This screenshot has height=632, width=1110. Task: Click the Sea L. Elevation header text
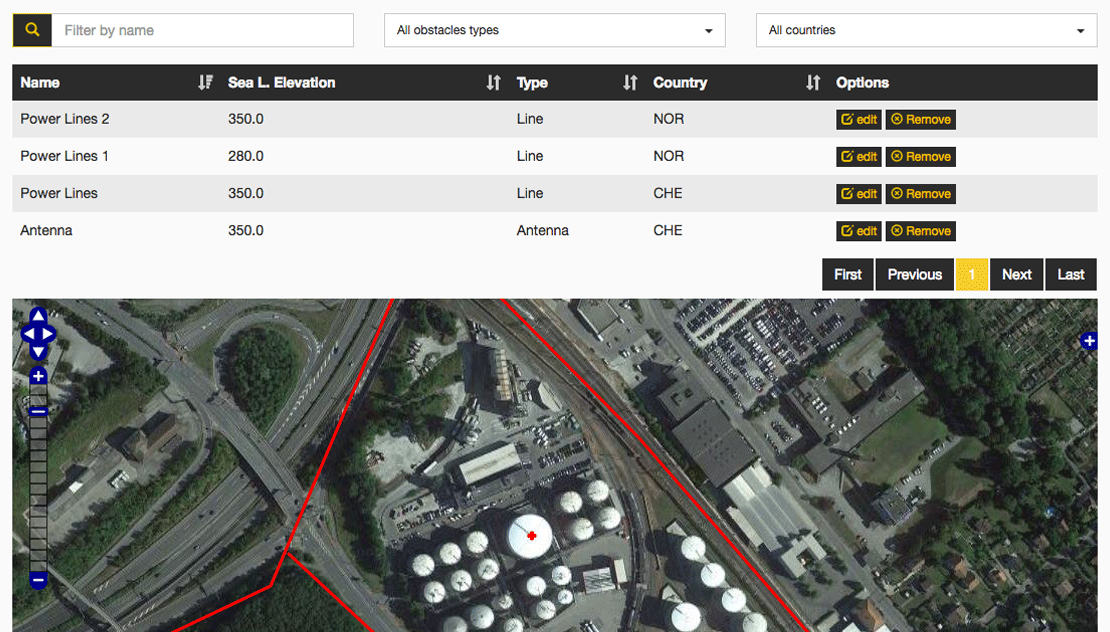(x=281, y=83)
